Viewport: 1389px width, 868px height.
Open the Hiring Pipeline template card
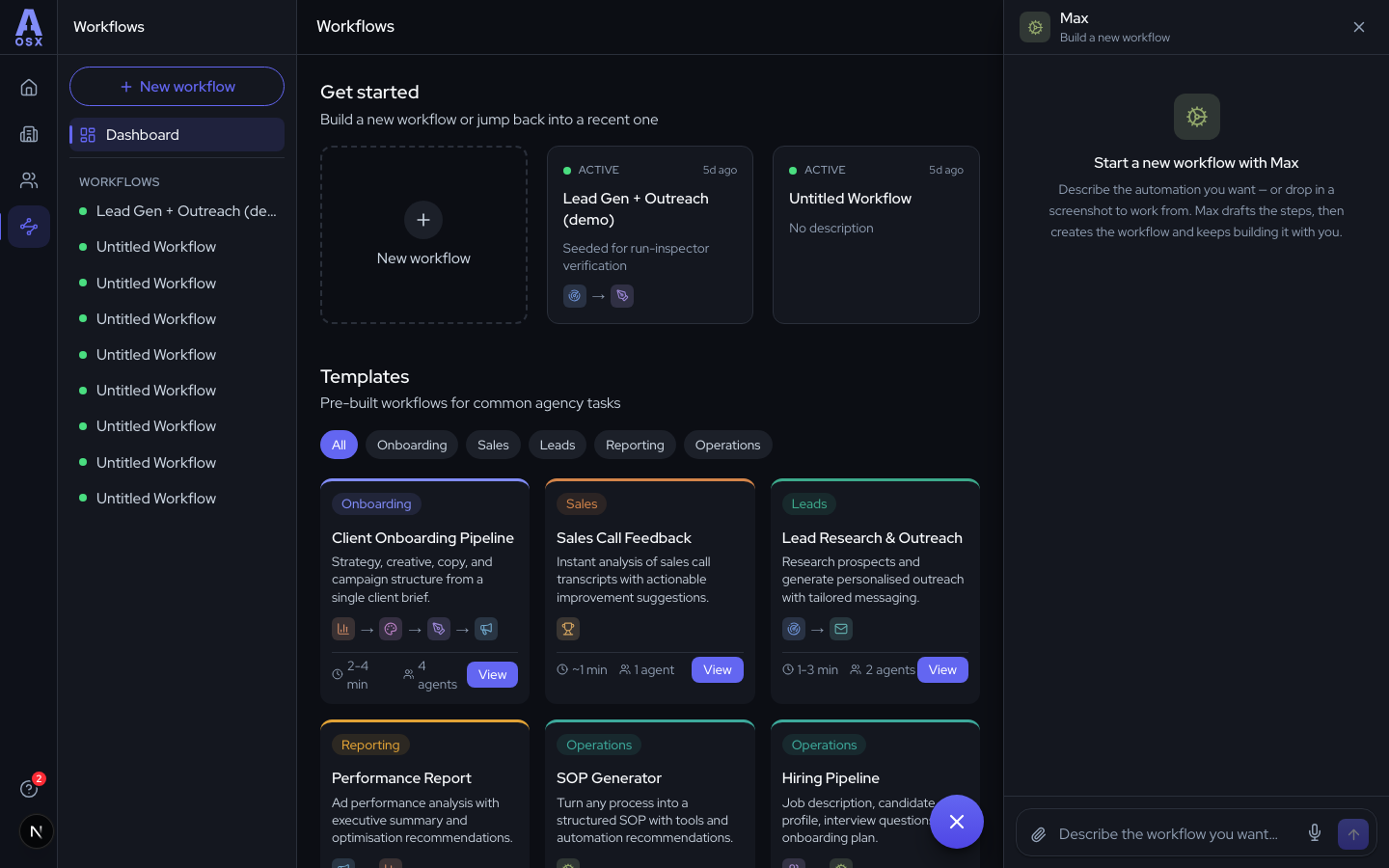coord(875,794)
